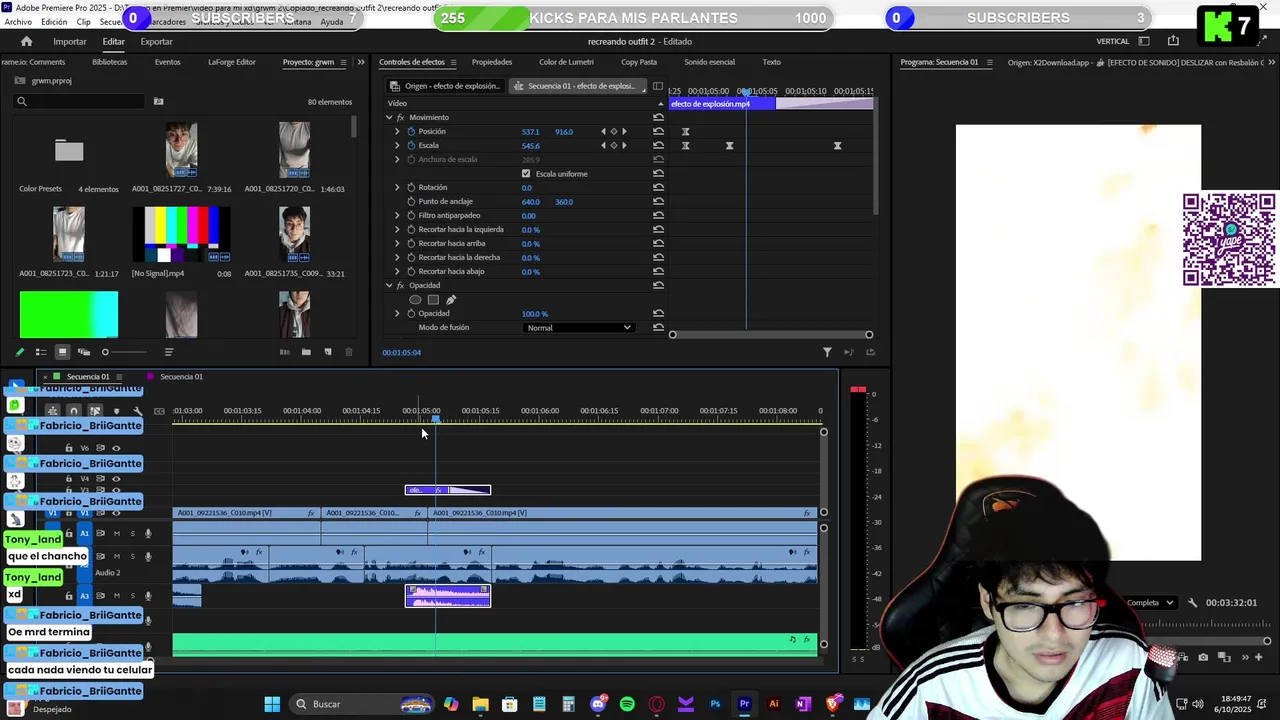Screen dimensions: 1280x720
Task: Click export icon in Effect Controls footer
Action: (x=869, y=352)
